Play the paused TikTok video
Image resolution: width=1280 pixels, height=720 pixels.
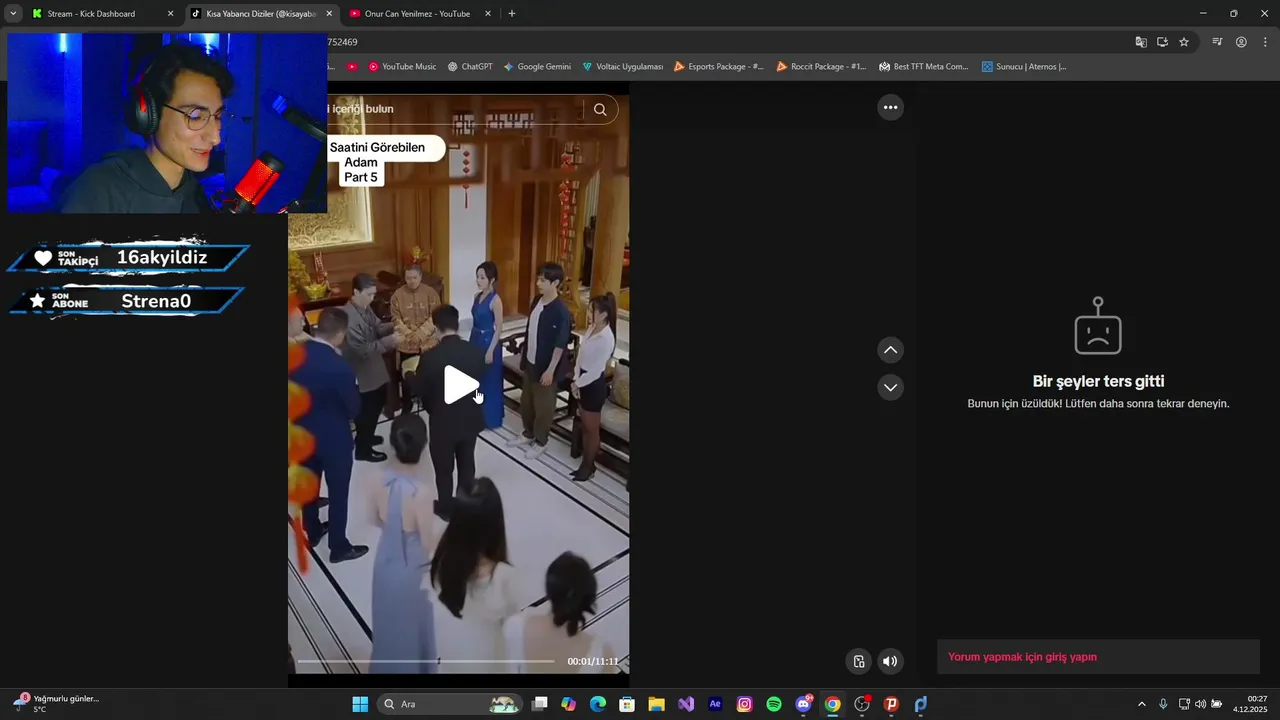point(461,385)
